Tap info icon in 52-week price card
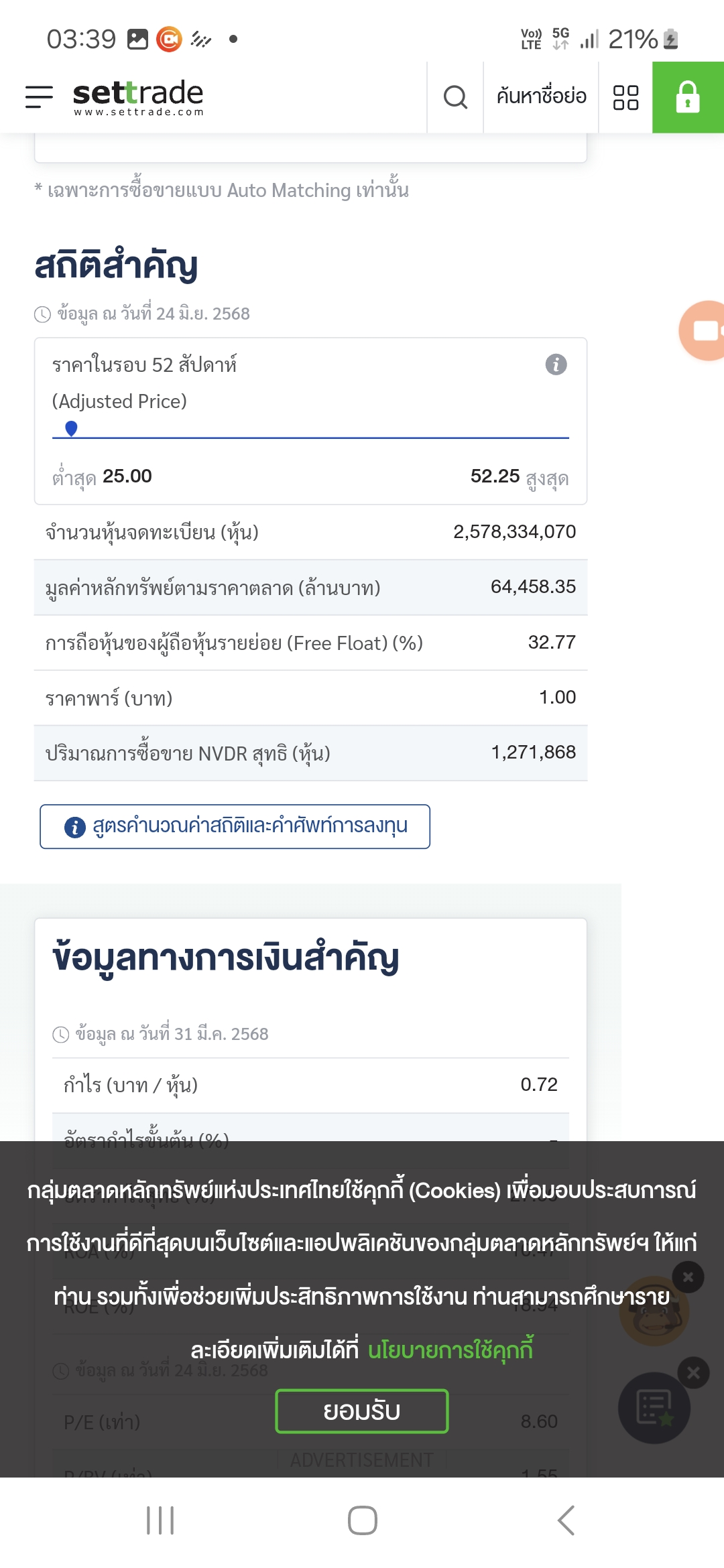The width and height of the screenshot is (724, 1568). 556,365
